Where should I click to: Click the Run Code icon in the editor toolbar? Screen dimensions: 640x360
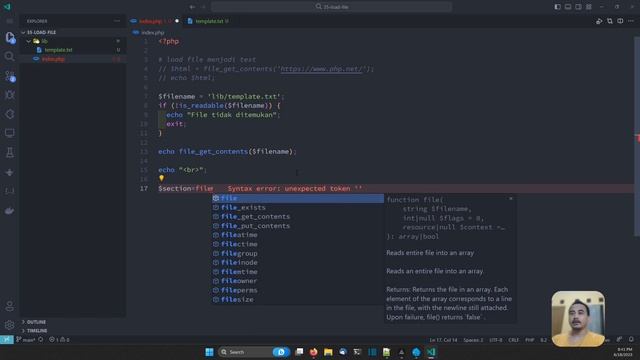[x=599, y=21]
